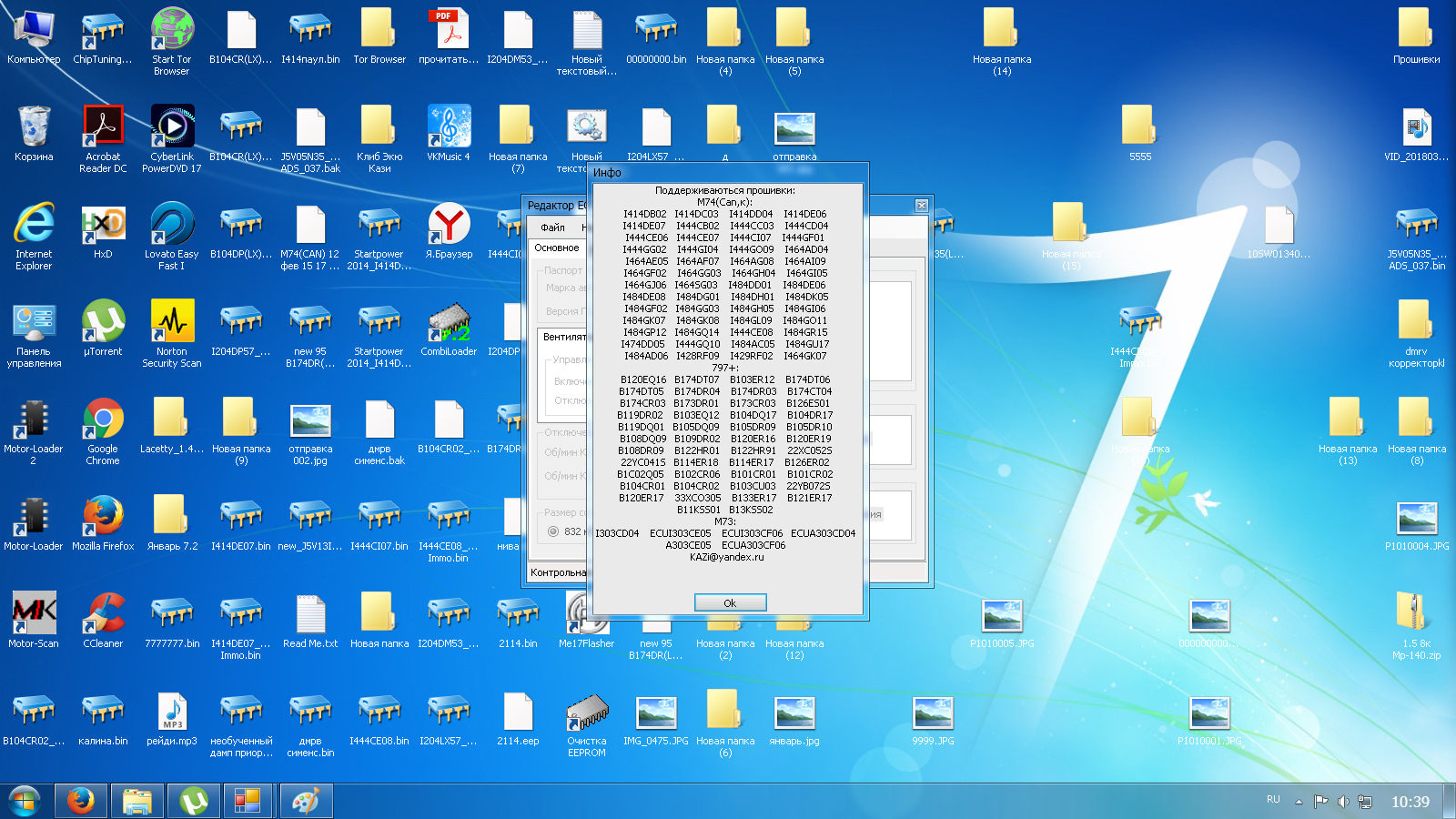Image resolution: width=1456 pixels, height=819 pixels.
Task: Switch to the Основное tab
Action: click(x=556, y=248)
